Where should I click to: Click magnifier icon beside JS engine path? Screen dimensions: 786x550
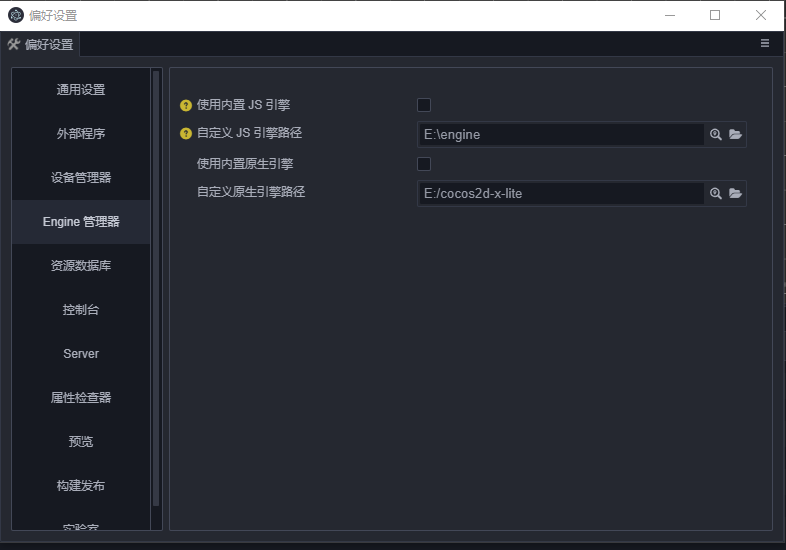coord(716,135)
